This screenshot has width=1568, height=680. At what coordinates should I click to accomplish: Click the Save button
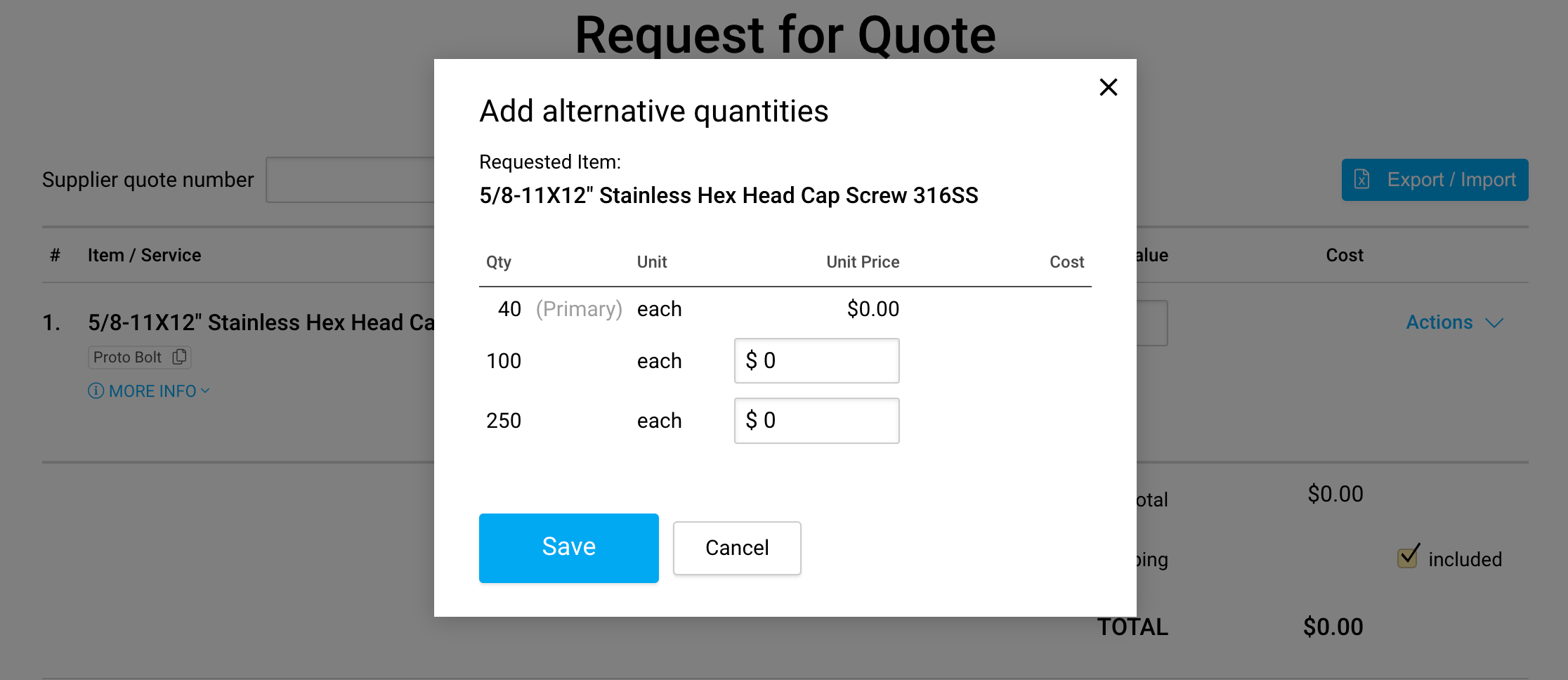[x=568, y=547]
